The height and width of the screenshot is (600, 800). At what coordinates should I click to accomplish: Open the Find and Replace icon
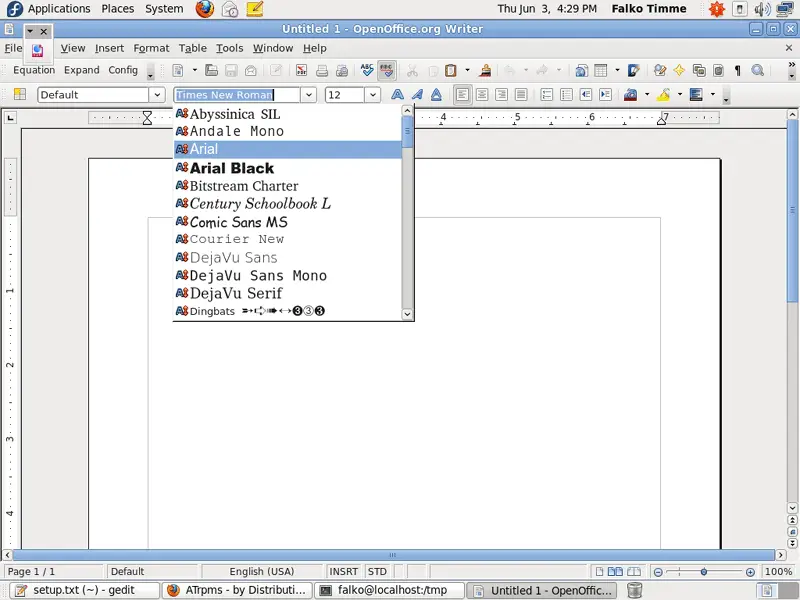tap(660, 70)
